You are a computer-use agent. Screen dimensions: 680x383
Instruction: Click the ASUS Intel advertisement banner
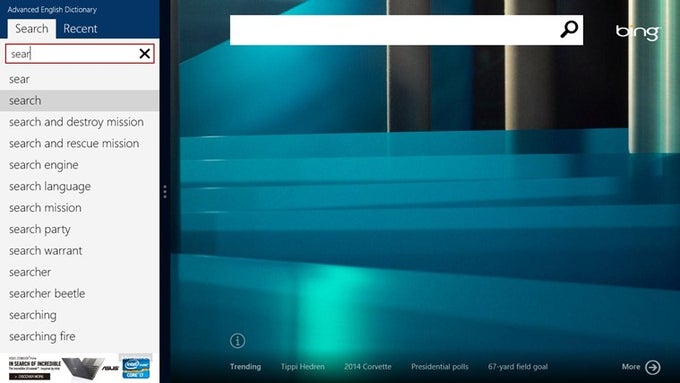[80, 368]
